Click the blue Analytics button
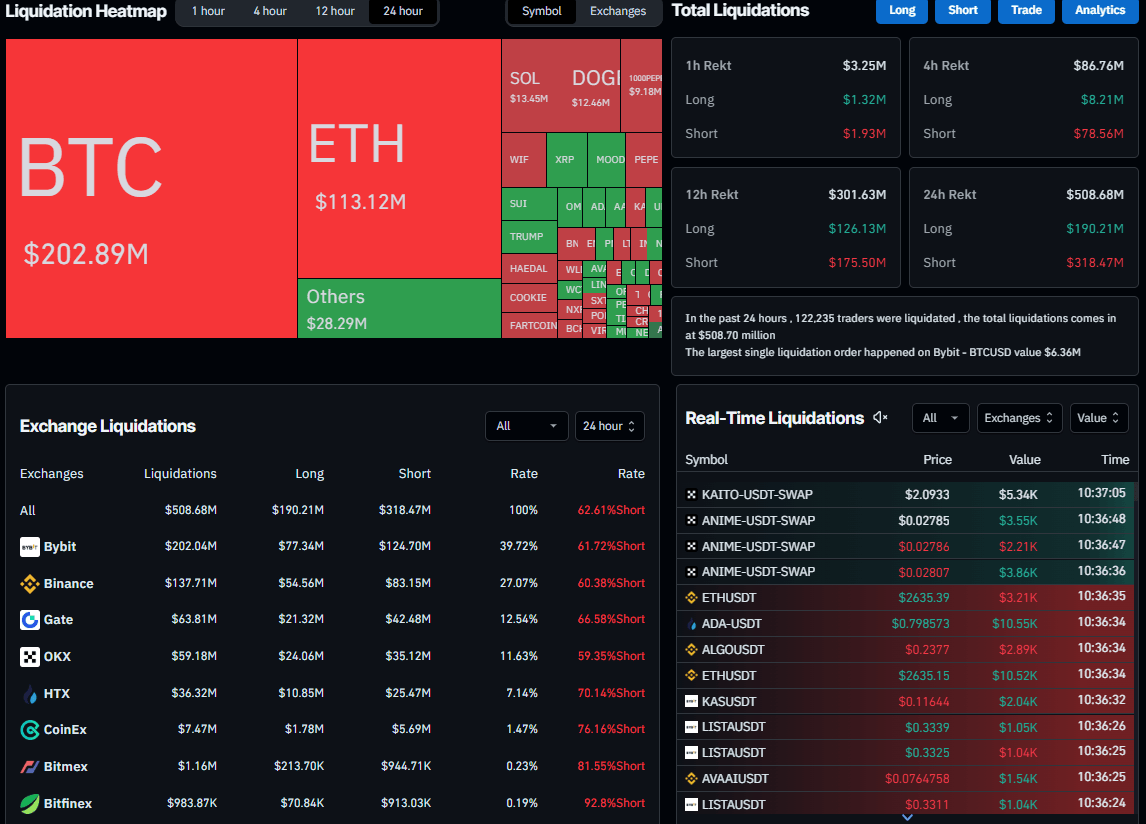The image size is (1146, 824). [x=1100, y=11]
